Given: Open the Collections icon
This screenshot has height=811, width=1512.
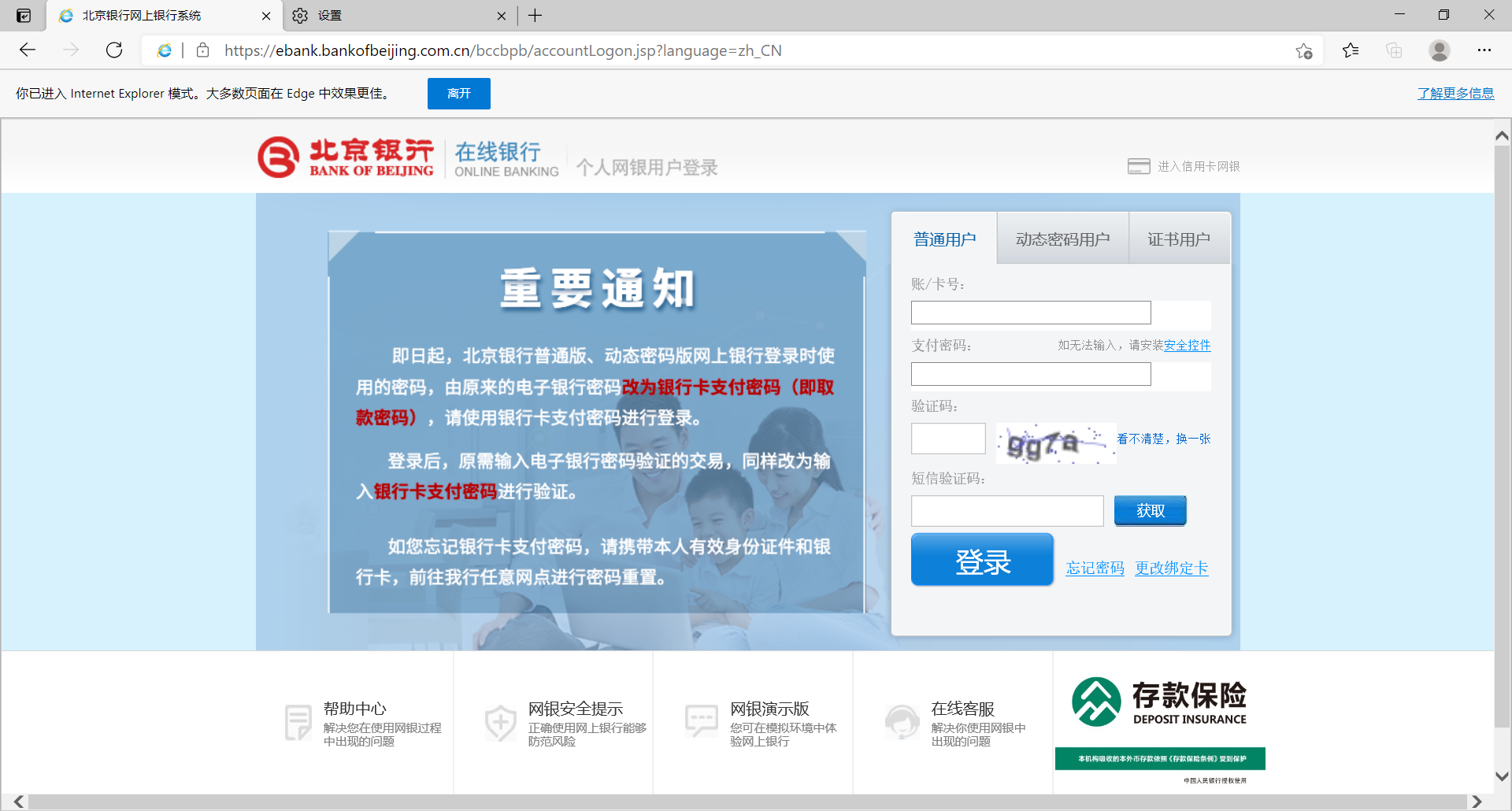Looking at the screenshot, I should [x=1394, y=50].
